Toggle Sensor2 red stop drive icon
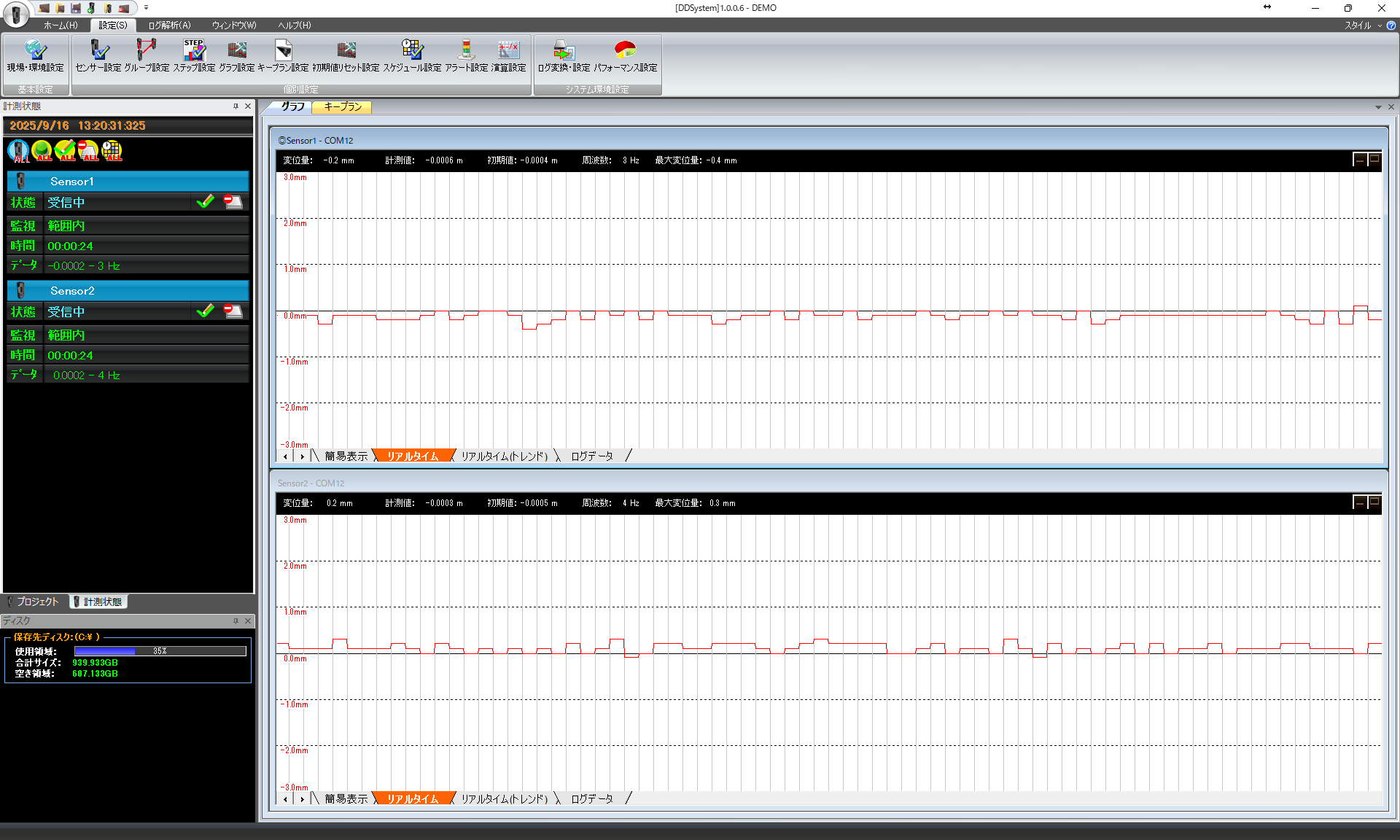The image size is (1400, 840). (233, 311)
